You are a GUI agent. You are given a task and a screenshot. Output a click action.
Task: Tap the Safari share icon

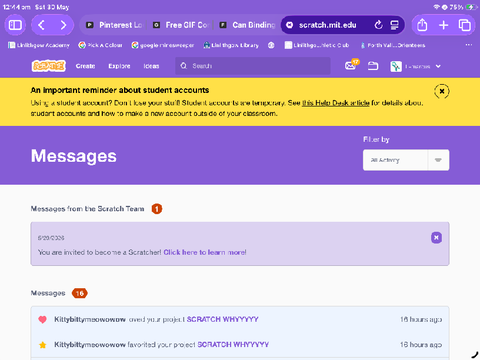422,25
